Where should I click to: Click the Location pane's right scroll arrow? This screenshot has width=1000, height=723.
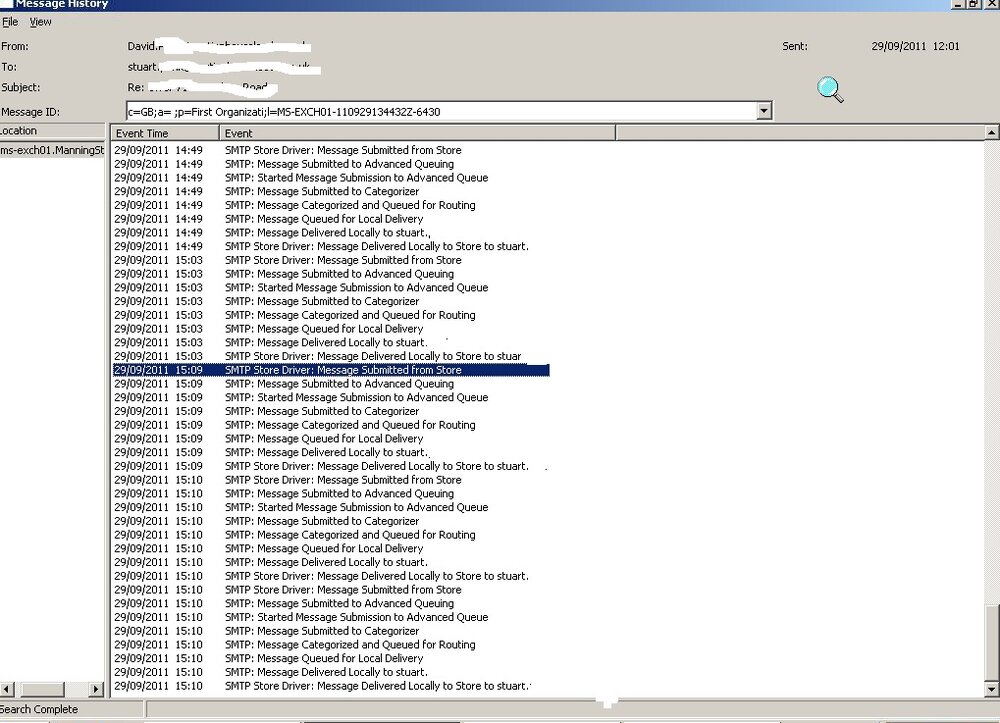pos(96,689)
